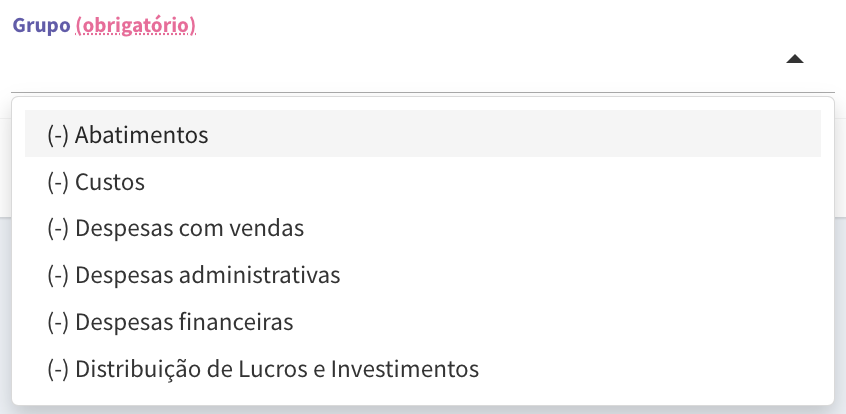Set group to Abatimentos
This screenshot has width=846, height=414.
423,134
